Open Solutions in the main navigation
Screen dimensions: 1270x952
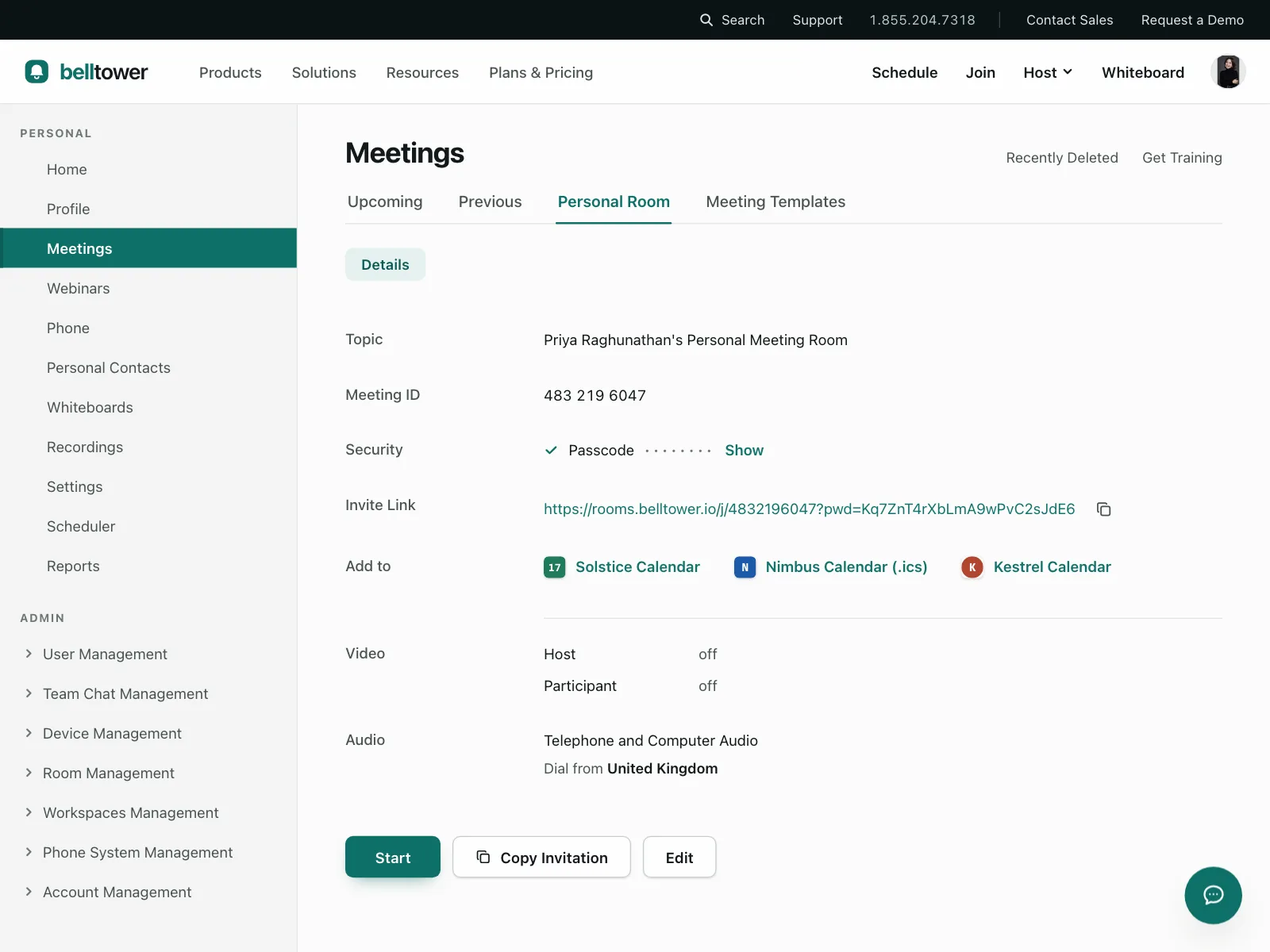point(324,73)
